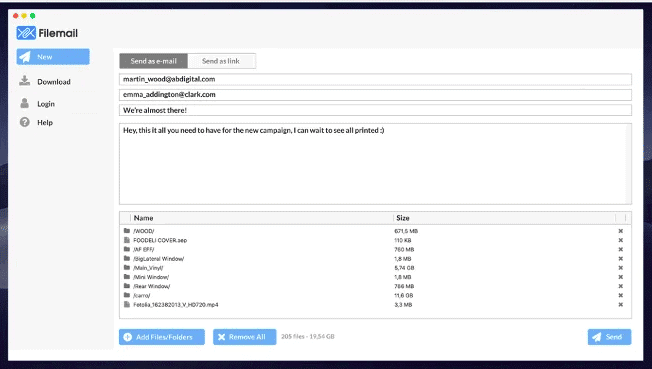Screen dimensions: 652x369
Task: Sort file list by Size column
Action: point(403,218)
